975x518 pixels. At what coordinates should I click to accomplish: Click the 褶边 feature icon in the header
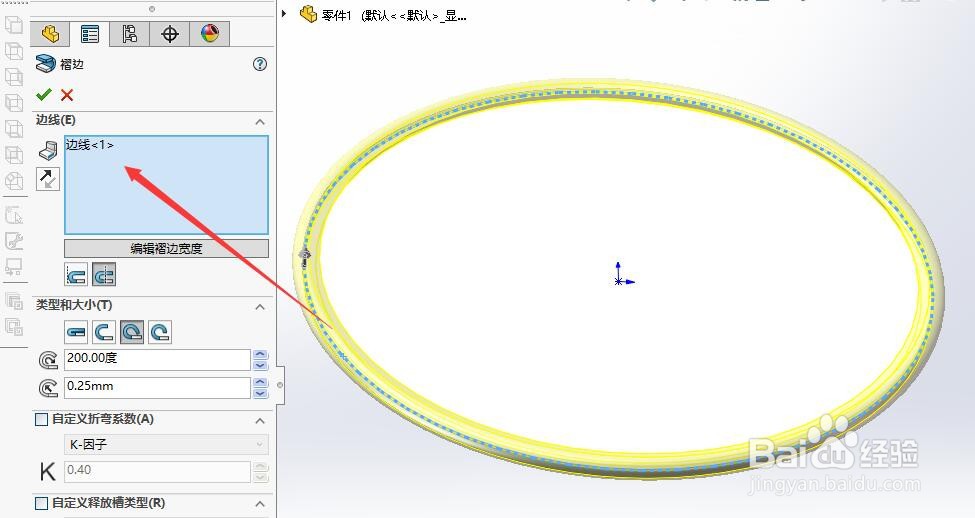click(45, 63)
